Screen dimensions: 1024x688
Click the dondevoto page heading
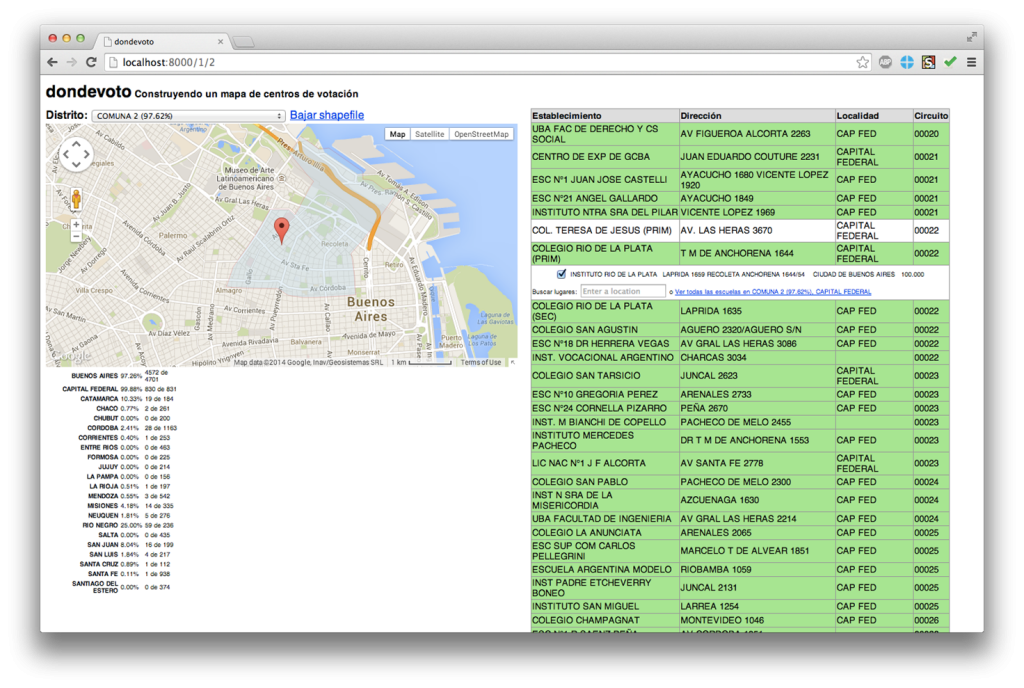(88, 92)
